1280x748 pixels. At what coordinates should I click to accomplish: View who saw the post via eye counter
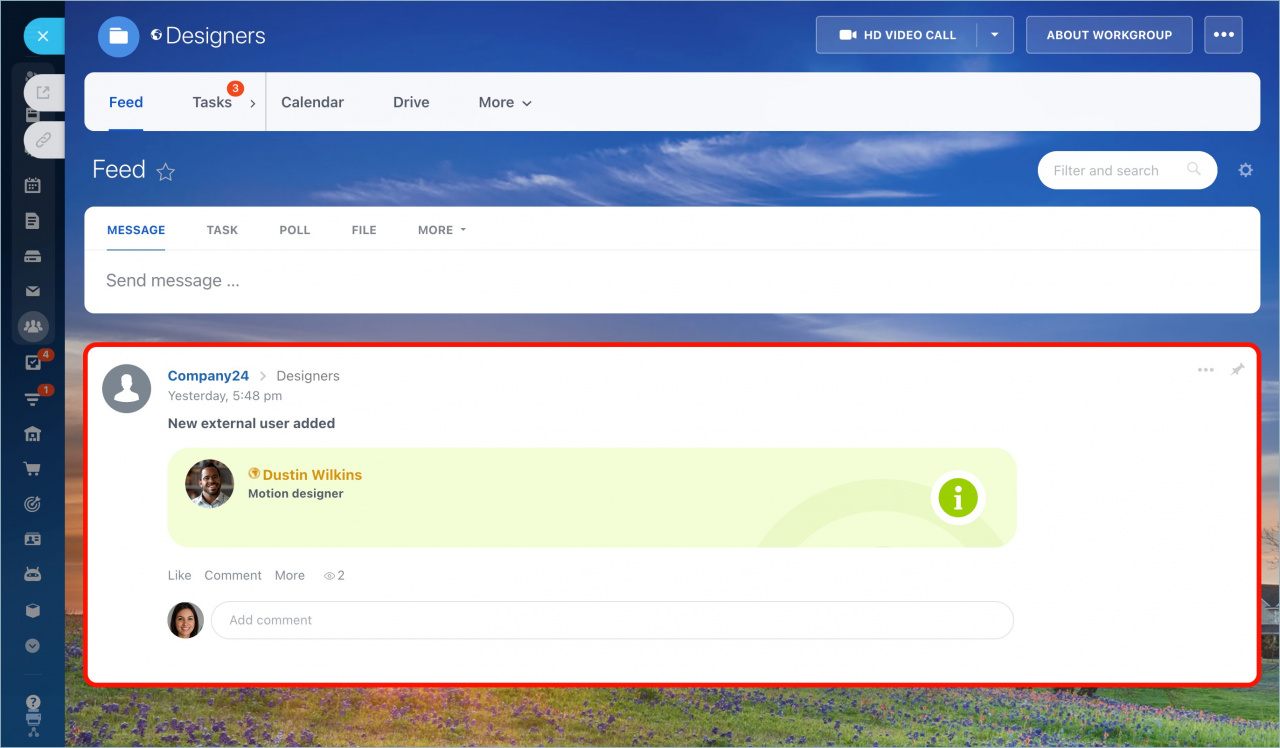point(334,576)
